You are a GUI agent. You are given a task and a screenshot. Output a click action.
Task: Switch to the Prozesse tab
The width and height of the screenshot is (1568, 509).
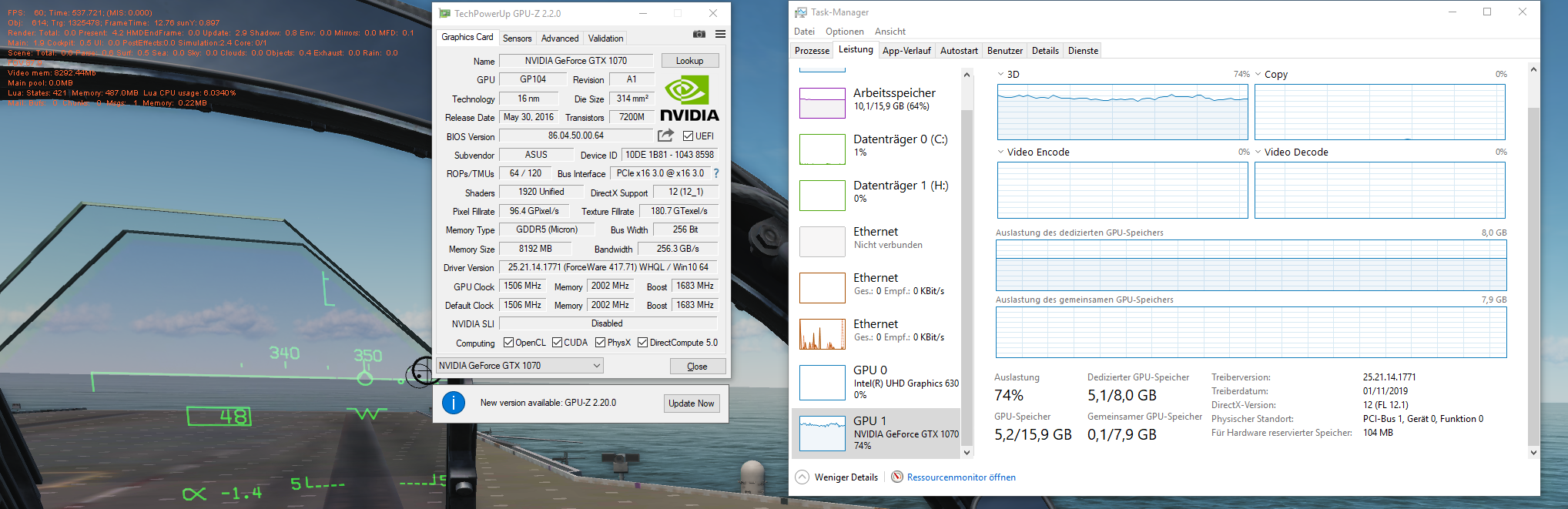[812, 51]
